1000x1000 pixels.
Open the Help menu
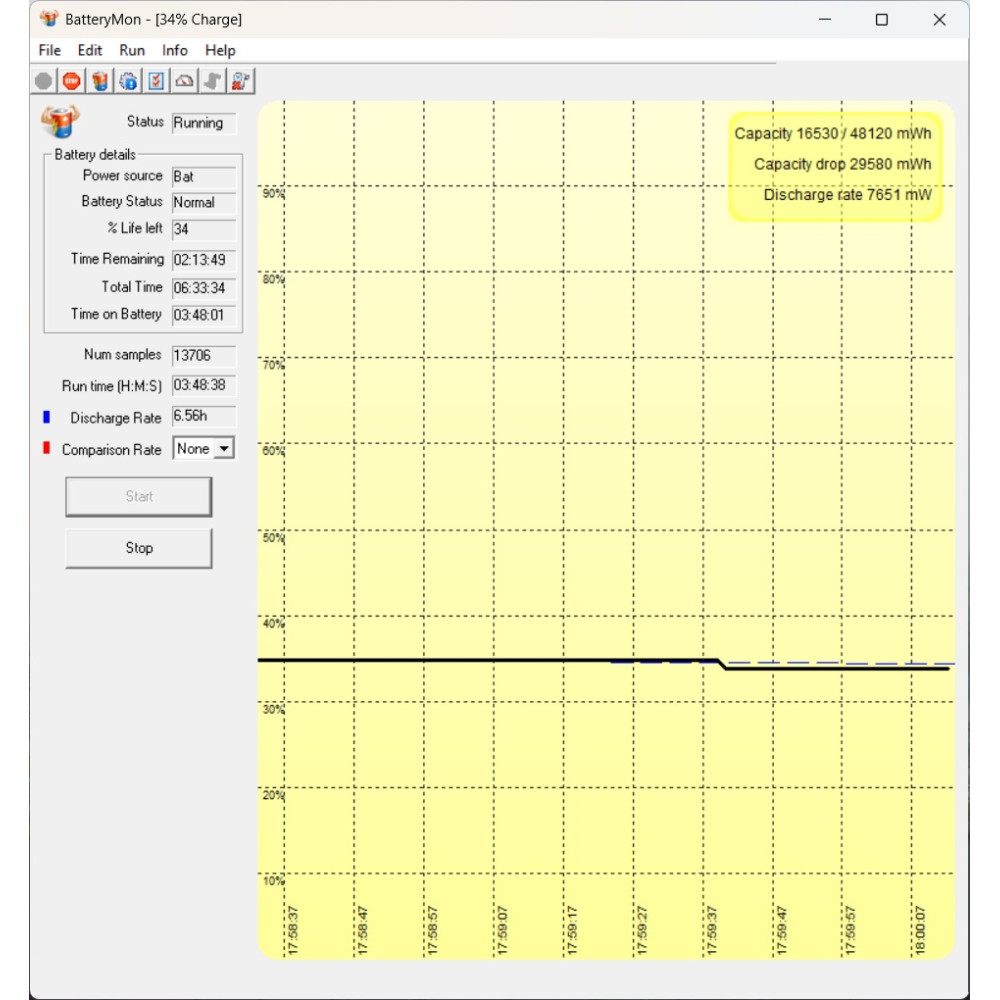220,50
